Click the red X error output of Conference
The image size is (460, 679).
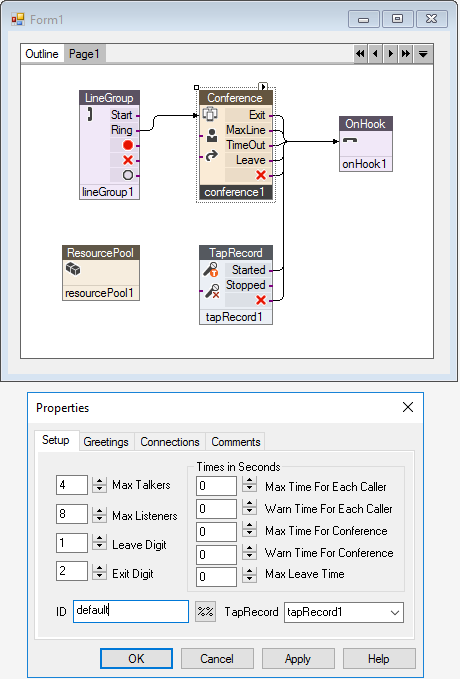[x=261, y=175]
